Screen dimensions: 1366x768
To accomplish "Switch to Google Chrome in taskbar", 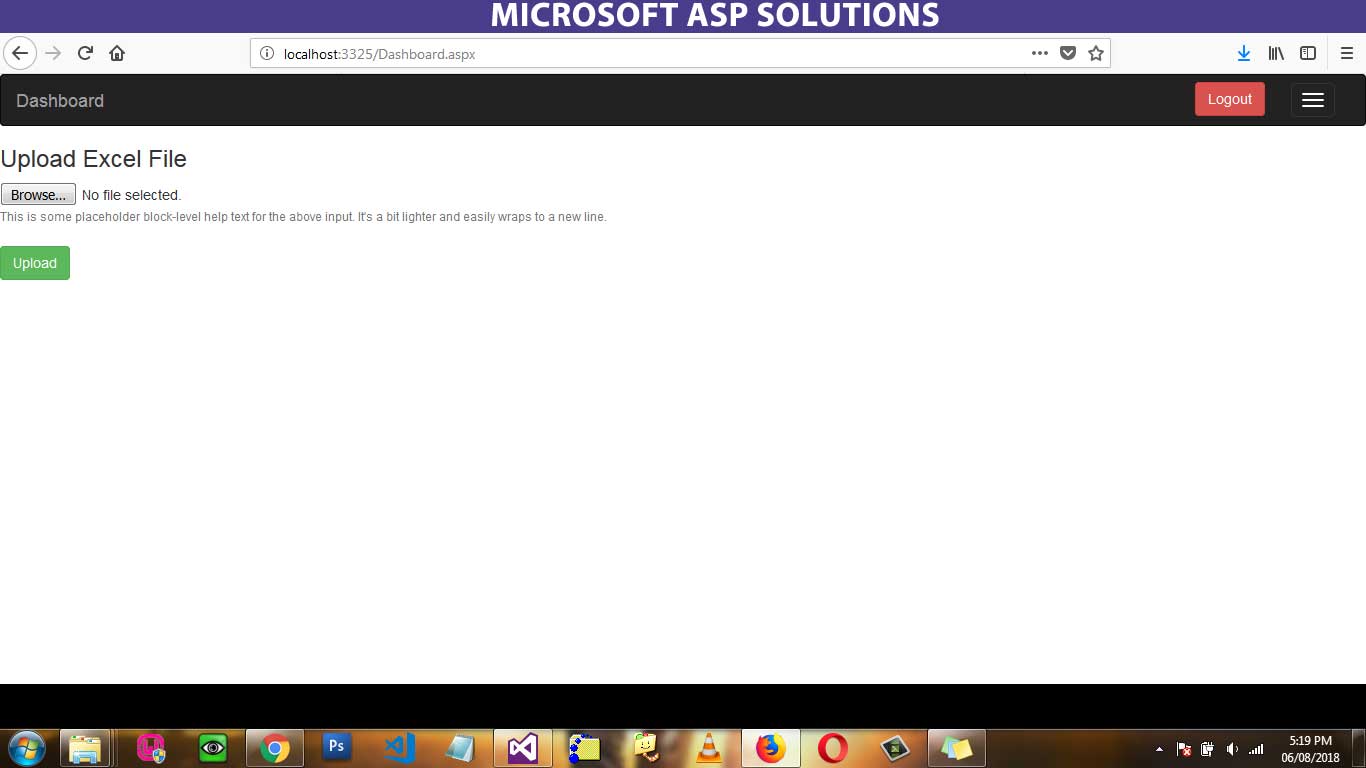I will [275, 748].
